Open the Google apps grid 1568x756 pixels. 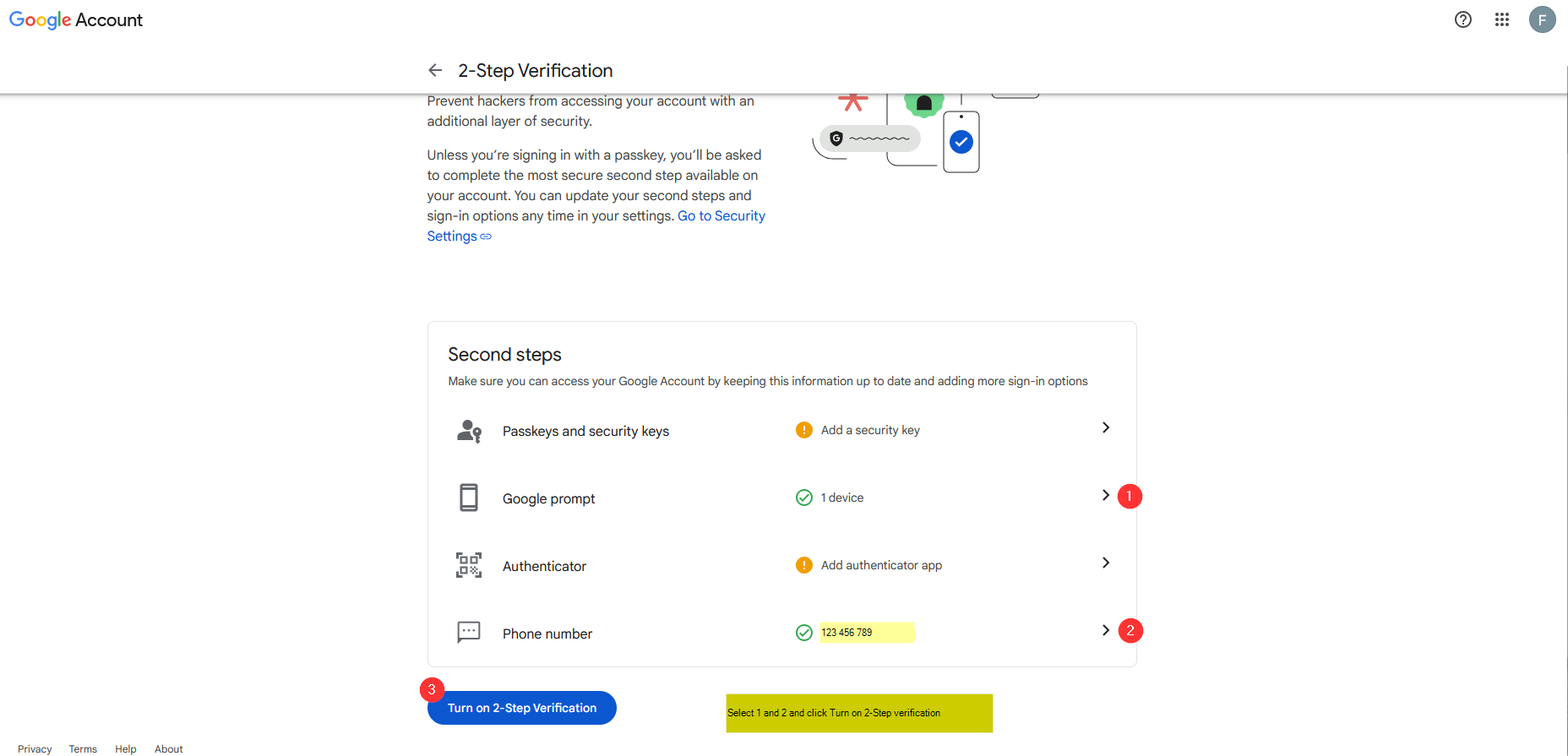point(1502,19)
